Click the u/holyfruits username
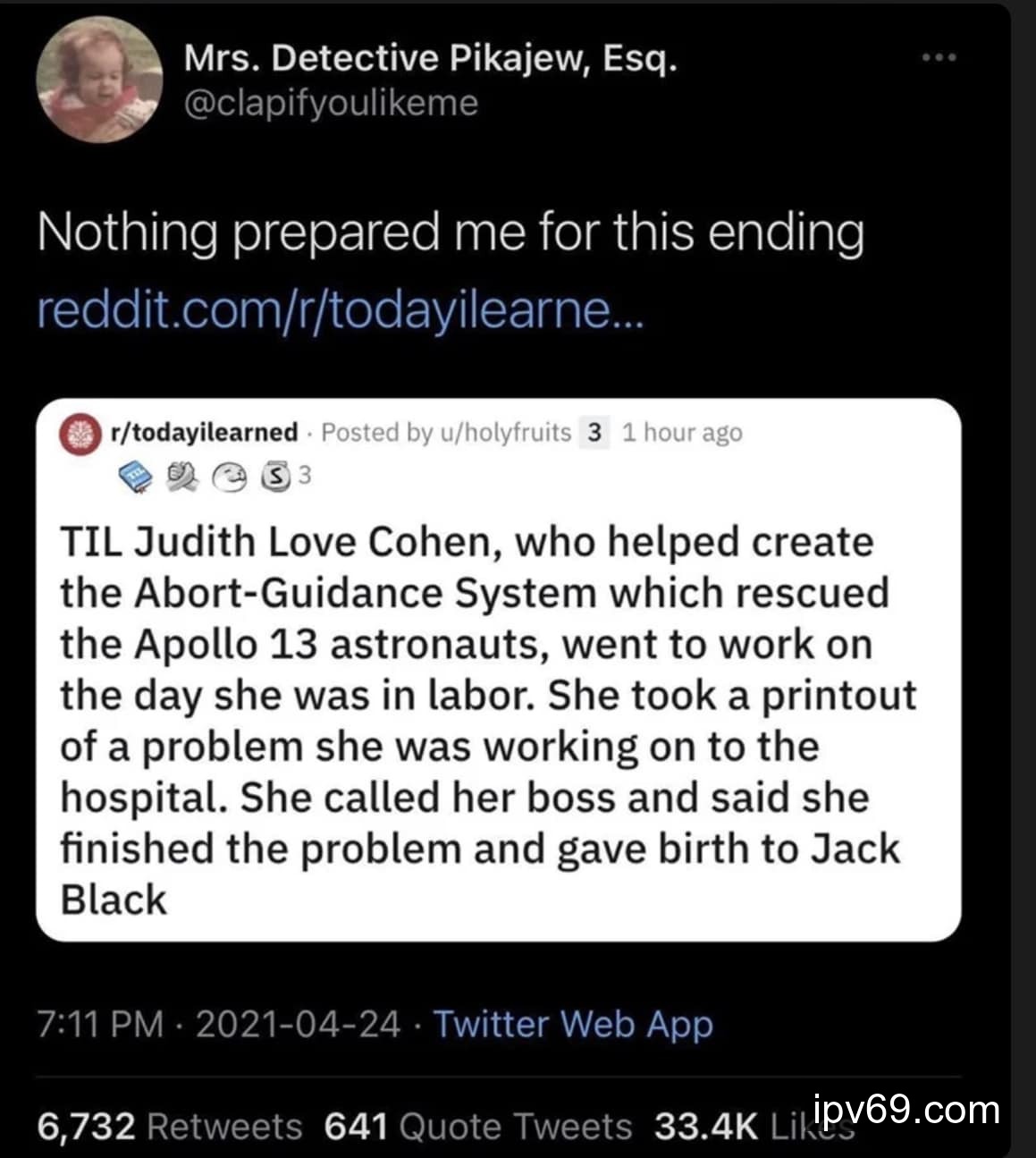Screen dimensions: 1036x1158 (503, 433)
